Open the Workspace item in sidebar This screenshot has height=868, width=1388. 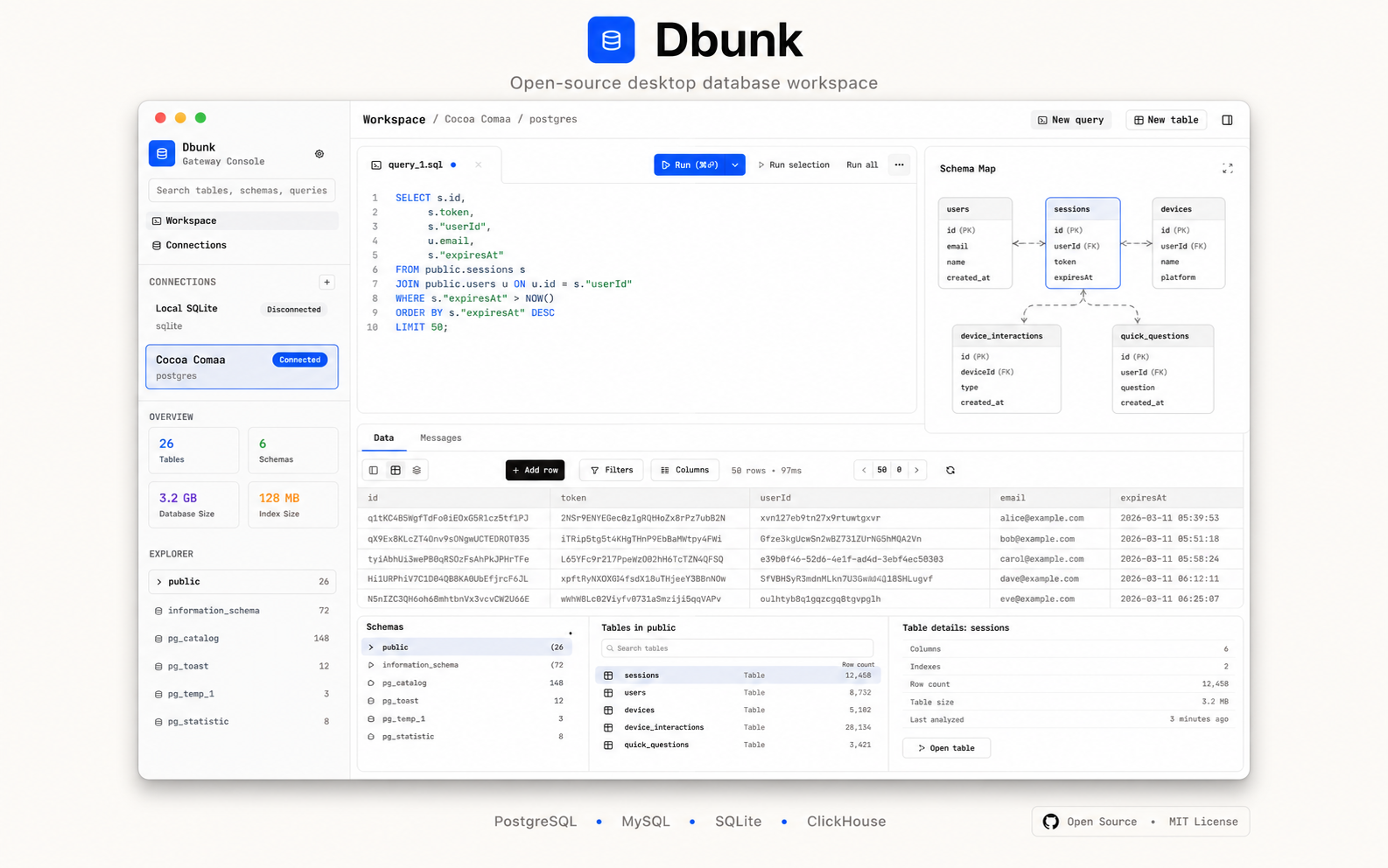click(242, 220)
